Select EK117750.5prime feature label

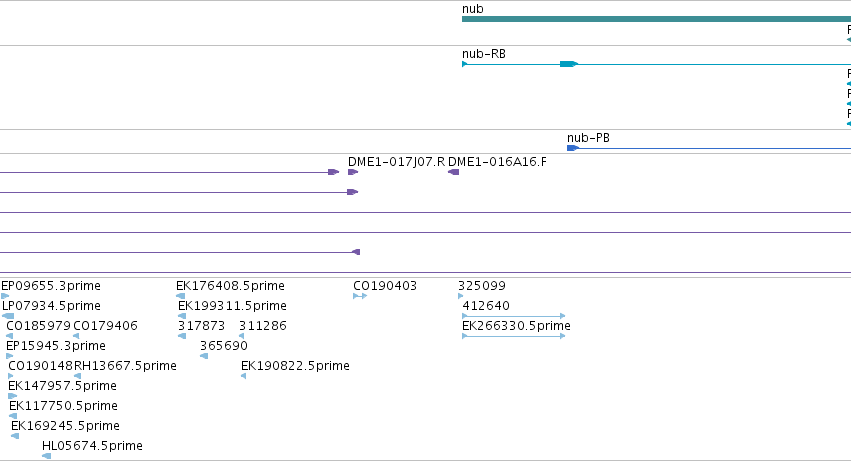coord(63,406)
